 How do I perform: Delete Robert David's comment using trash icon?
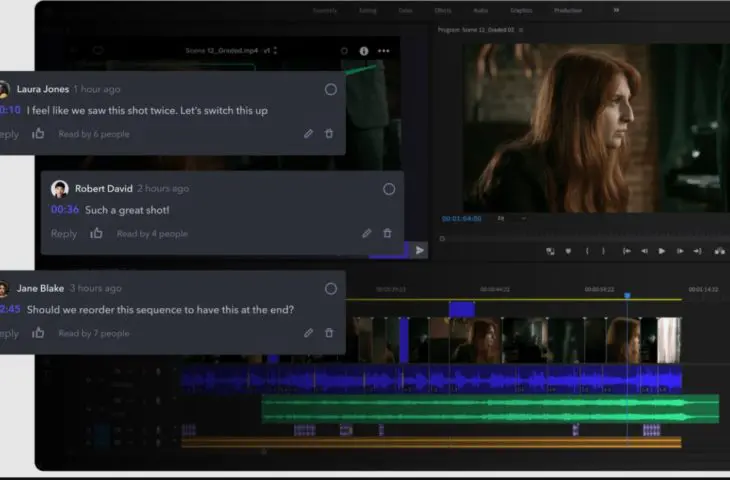(x=387, y=233)
